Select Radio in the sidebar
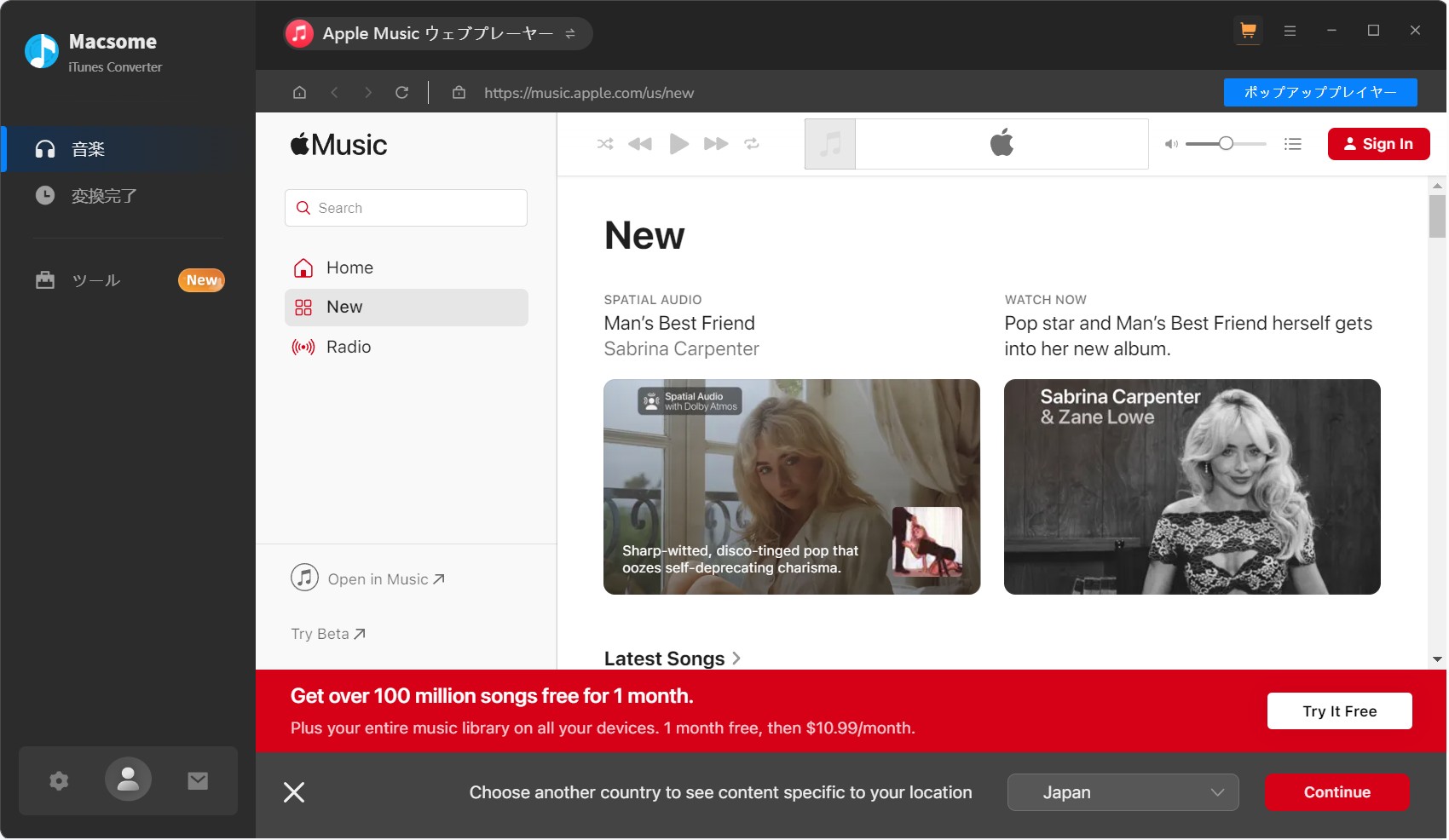This screenshot has height=840, width=1449. click(x=349, y=347)
